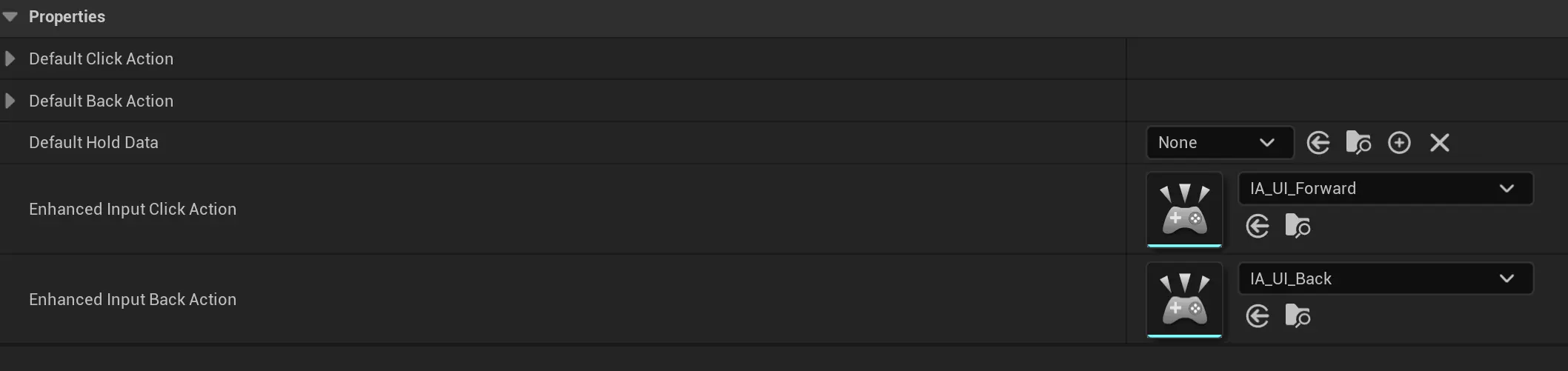Open Default Hold Data None dropdown
Image resolution: width=1568 pixels, height=371 pixels.
[1219, 142]
